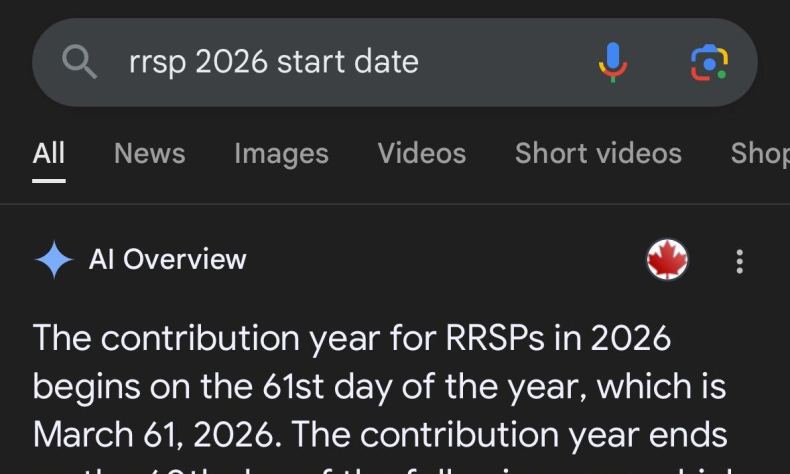Select the partially visible Shopping tab
Image resolution: width=790 pixels, height=474 pixels.
[760, 153]
